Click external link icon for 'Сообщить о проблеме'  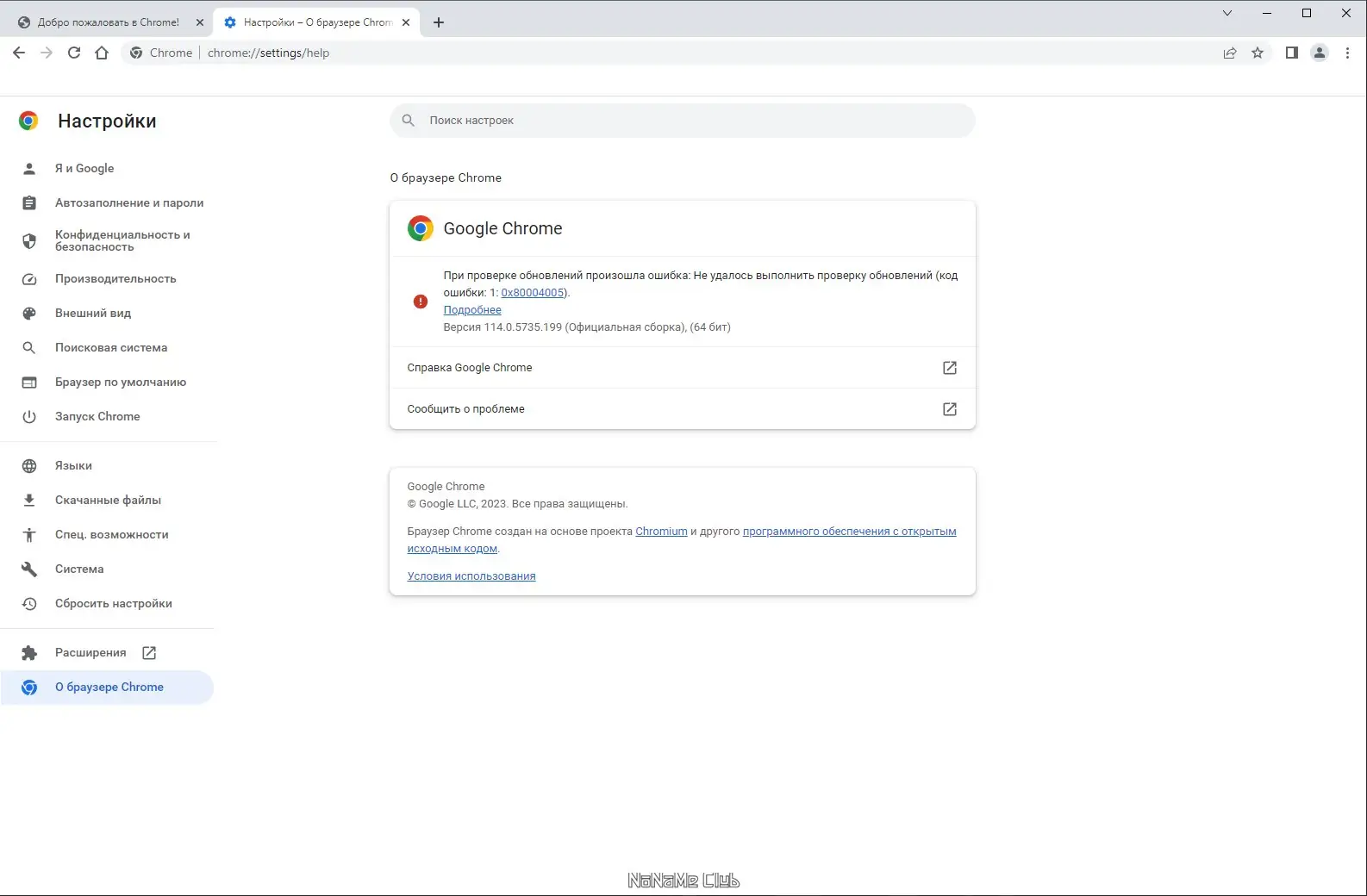(950, 409)
